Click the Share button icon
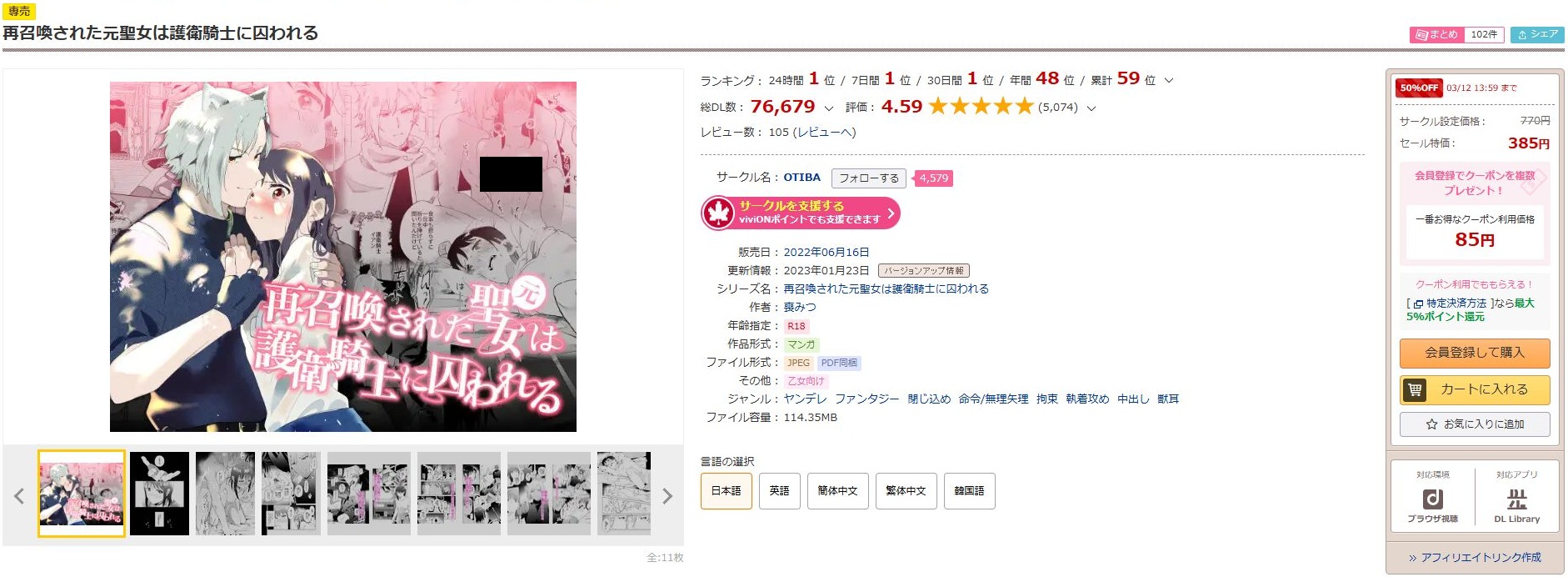Screen dimensions: 1568x577 point(1522,34)
